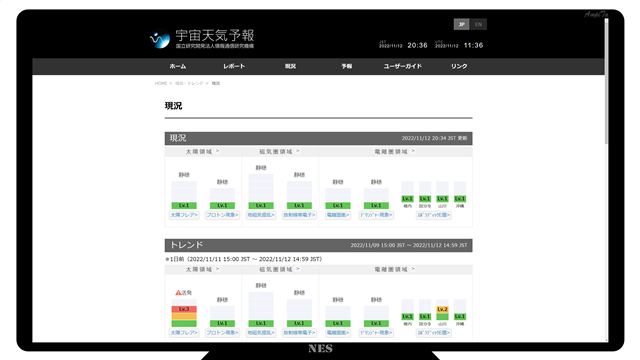Open 電離圏嵐> button in the 現況 panel
This screenshot has height=360, width=640.
338,215
